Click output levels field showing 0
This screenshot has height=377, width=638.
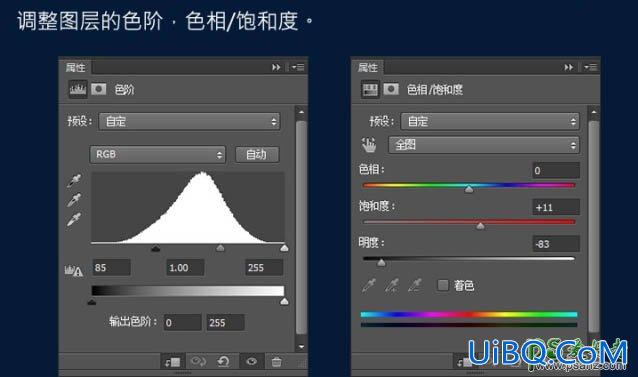(182, 322)
